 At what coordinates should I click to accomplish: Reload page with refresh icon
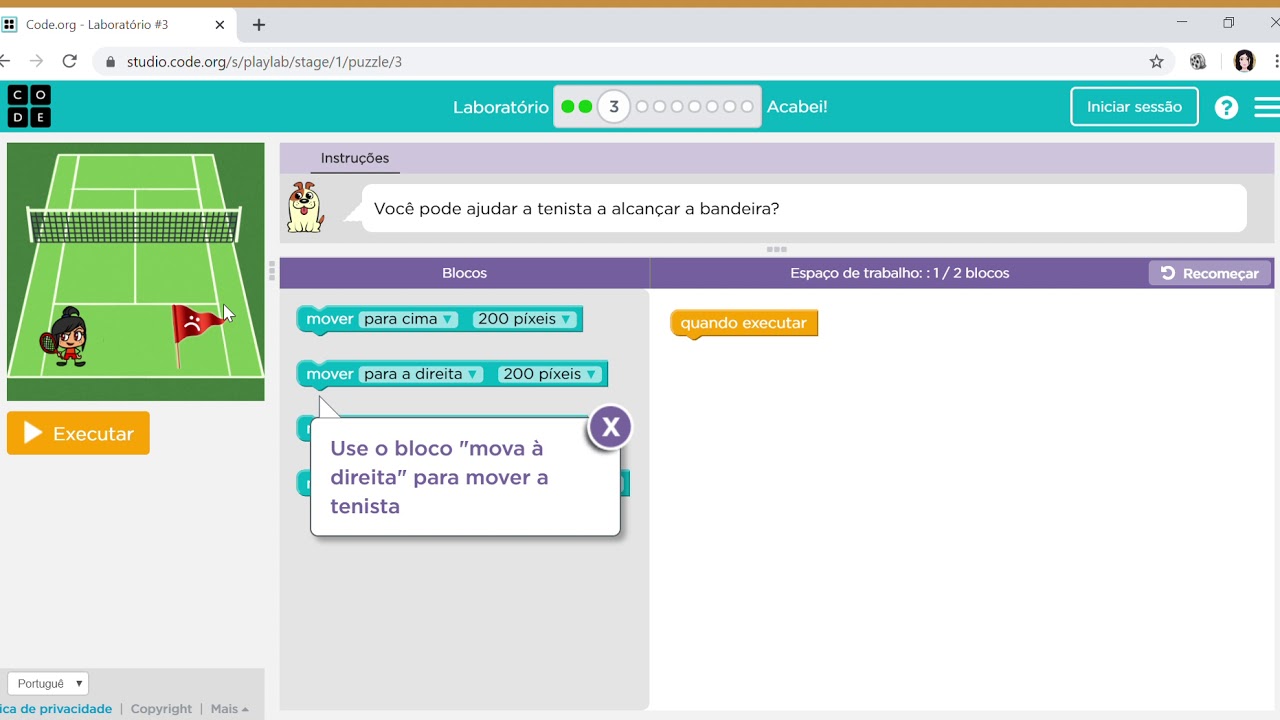coord(69,62)
